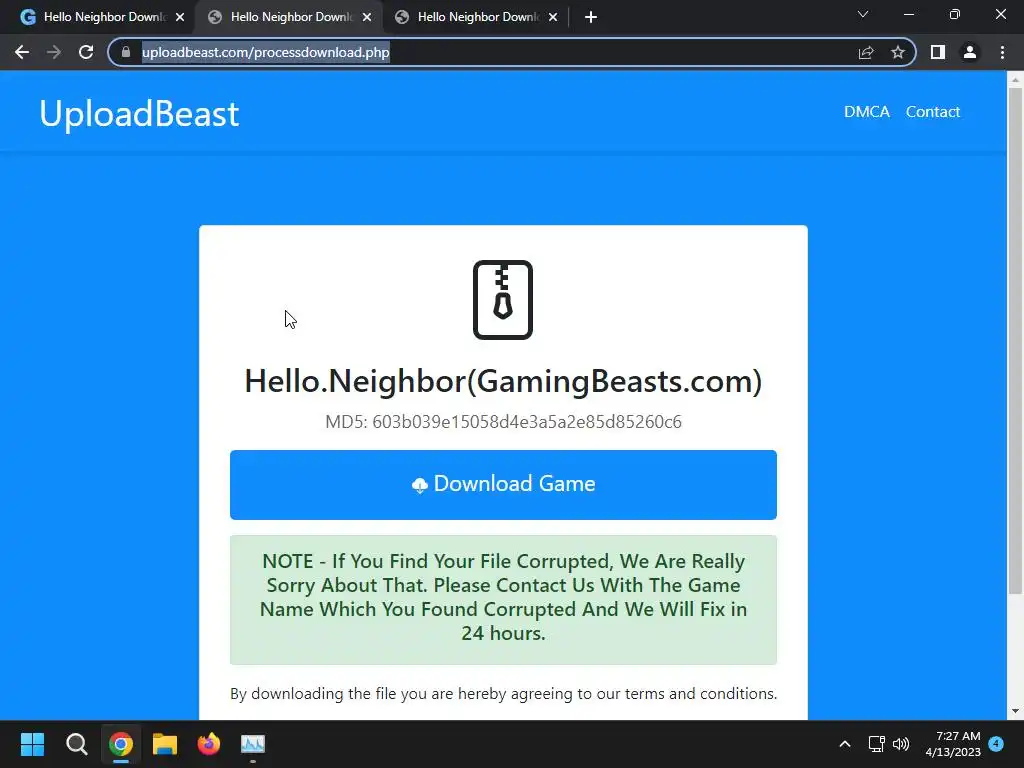Close the first Hello Neighbor tab
The image size is (1024, 768).
point(180,17)
